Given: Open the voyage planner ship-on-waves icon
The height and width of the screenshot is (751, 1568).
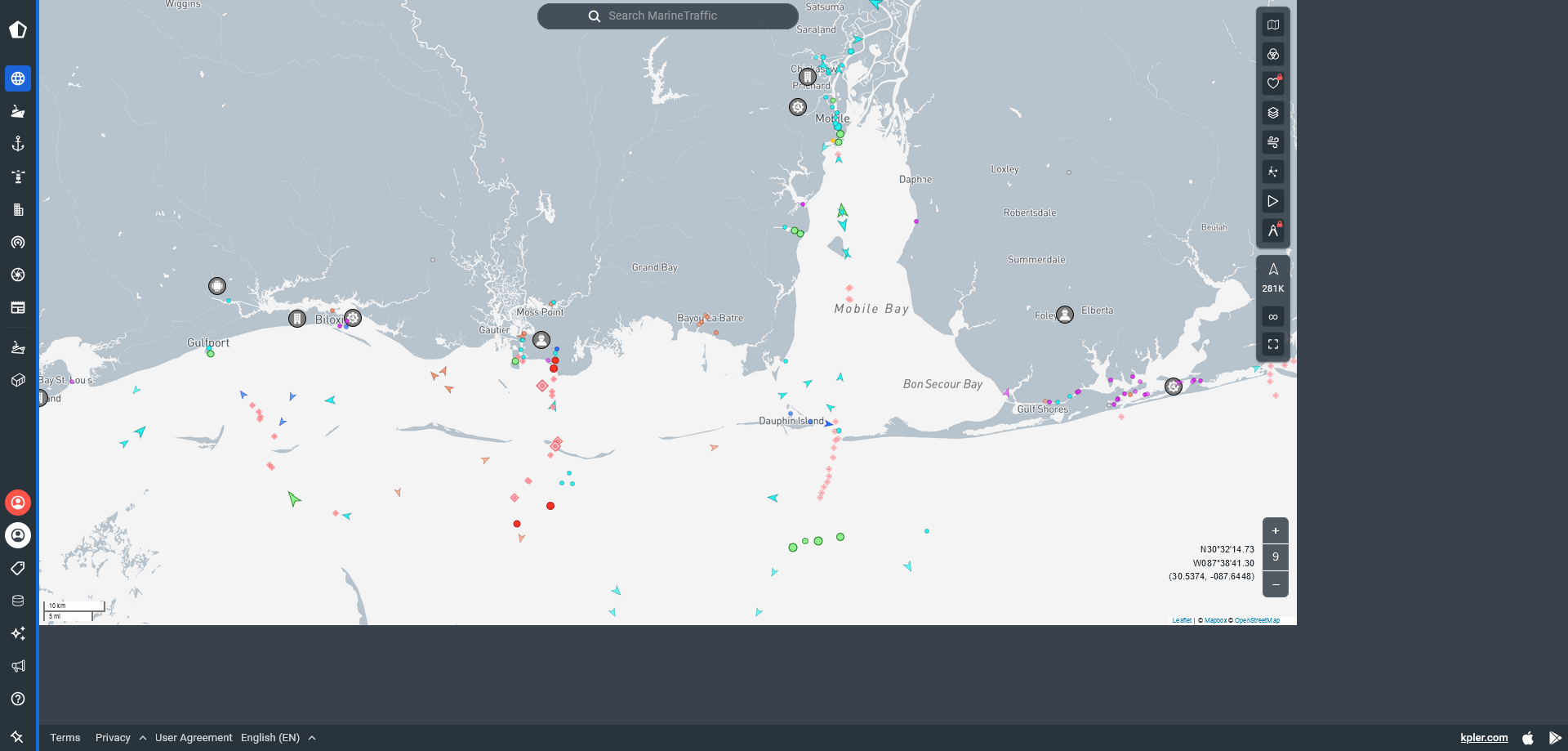Looking at the screenshot, I should (18, 347).
